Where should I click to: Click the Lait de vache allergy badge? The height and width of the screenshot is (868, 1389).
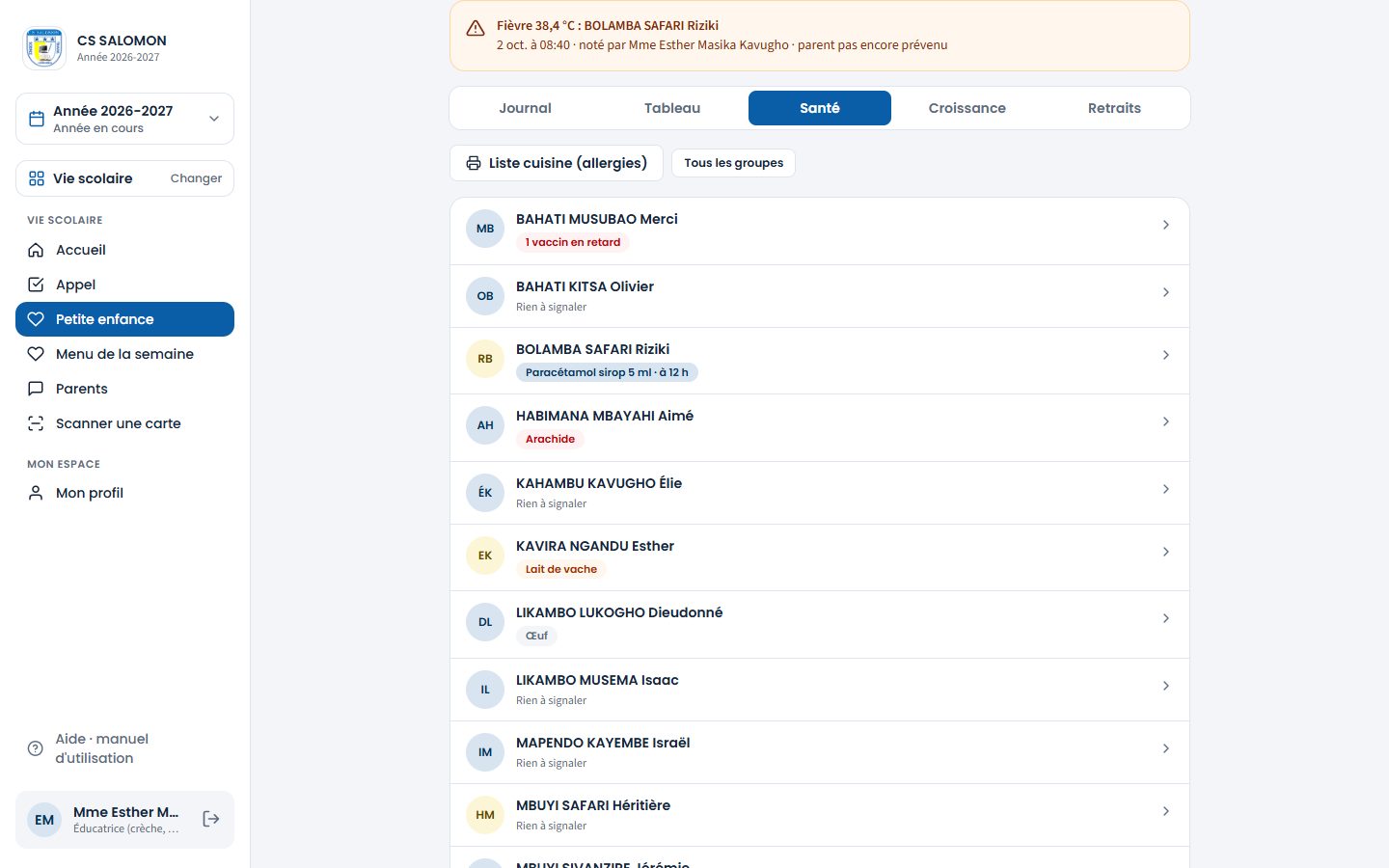tap(561, 569)
